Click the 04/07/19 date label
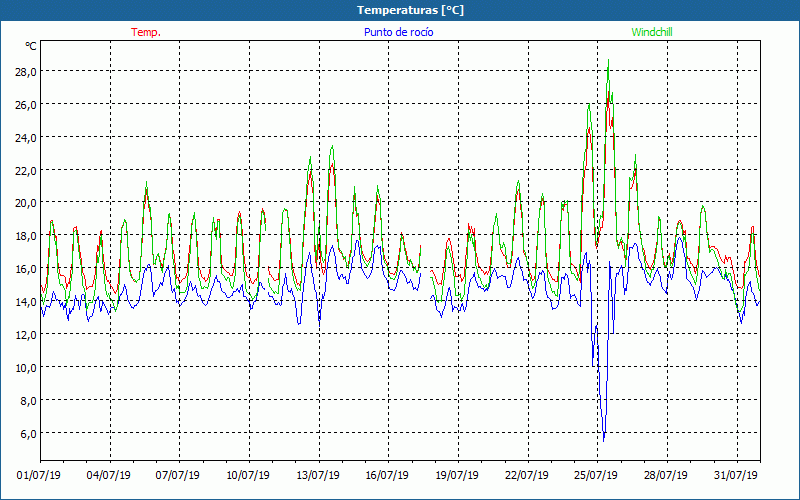 [109, 475]
